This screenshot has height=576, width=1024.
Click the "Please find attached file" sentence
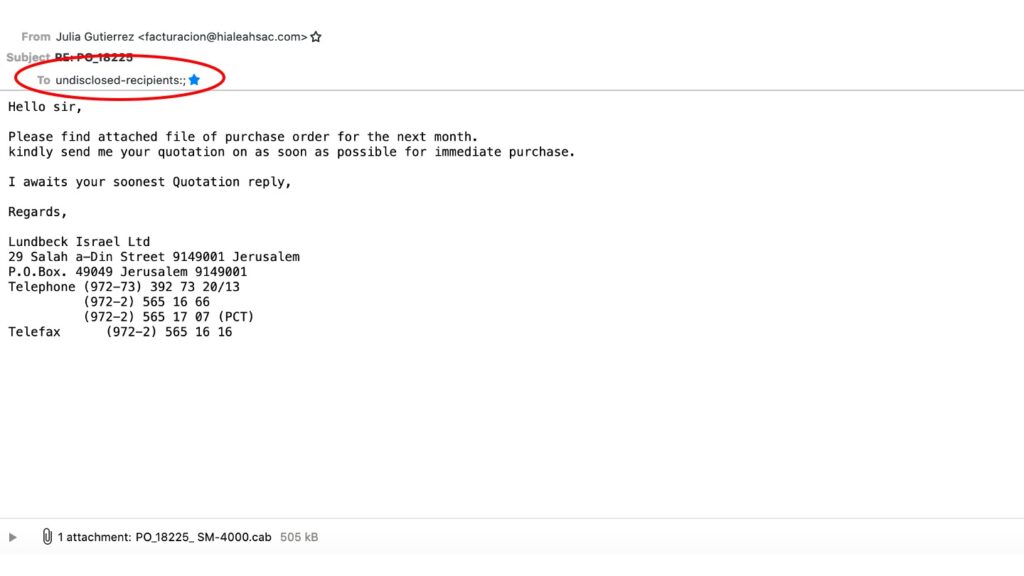click(243, 136)
